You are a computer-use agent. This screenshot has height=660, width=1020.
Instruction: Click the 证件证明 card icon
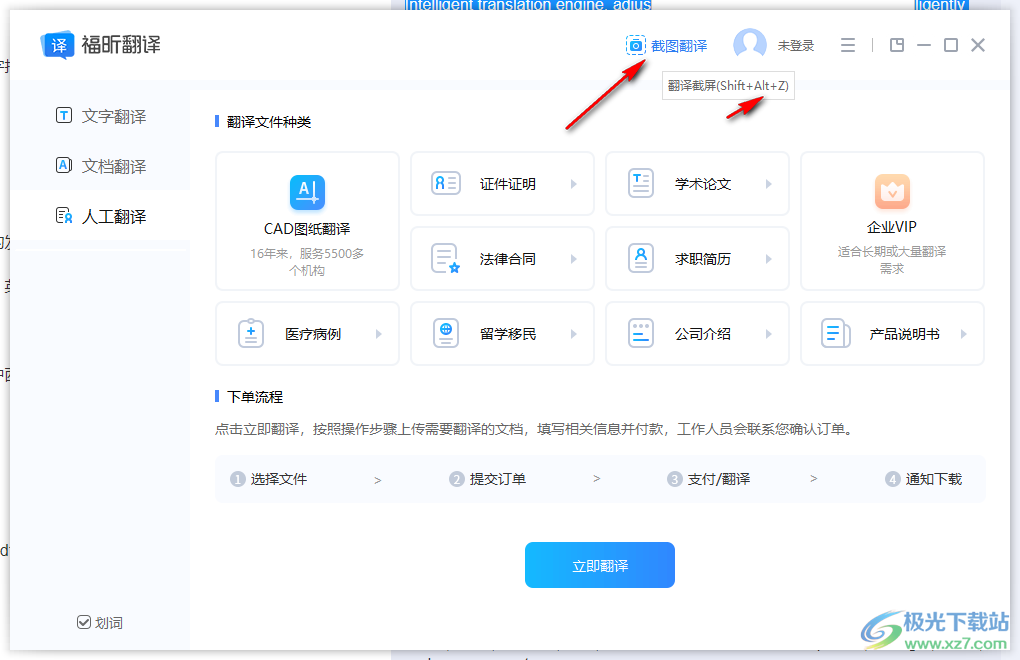(x=446, y=183)
